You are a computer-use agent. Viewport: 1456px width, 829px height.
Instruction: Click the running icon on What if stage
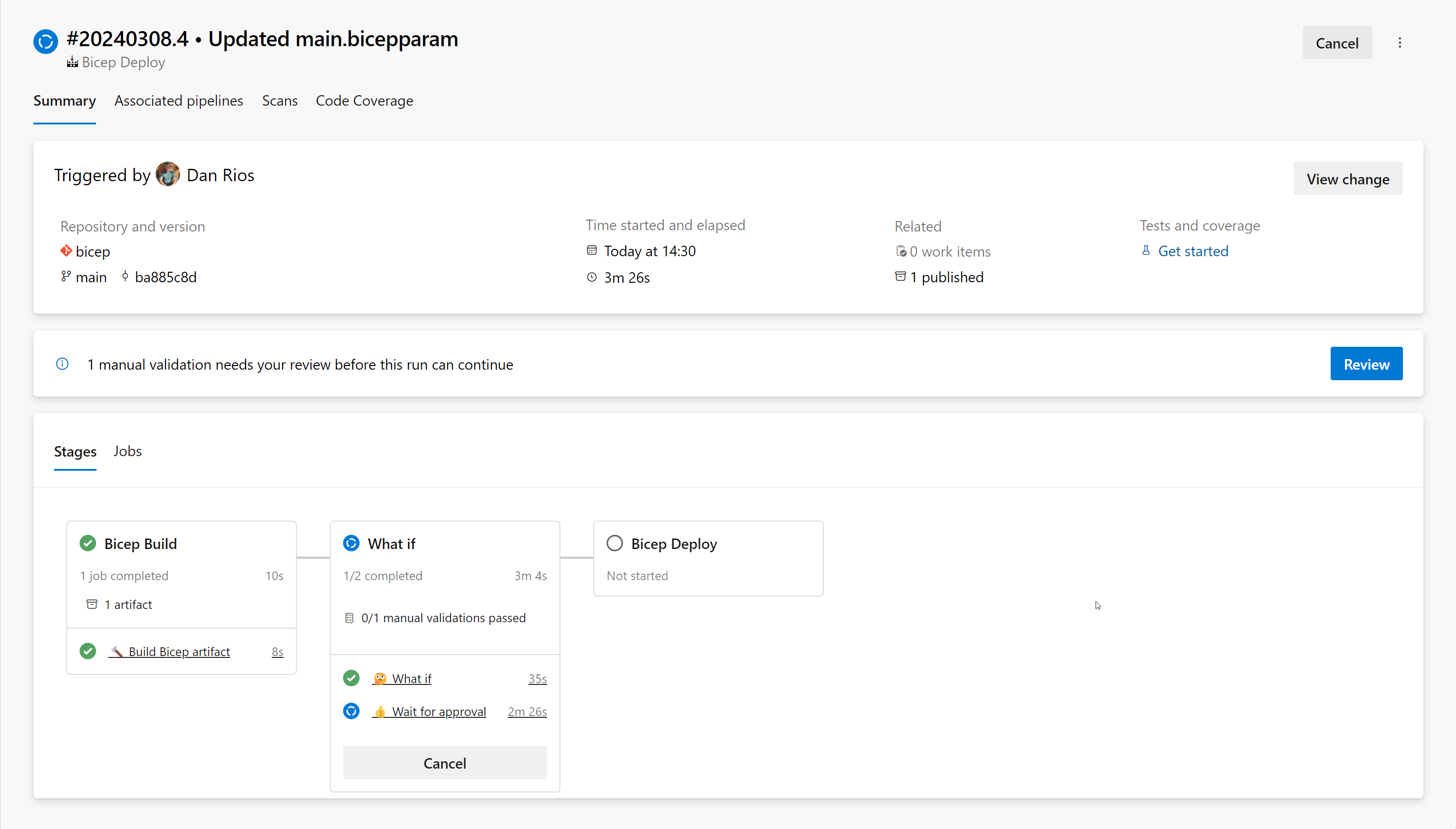coord(351,543)
